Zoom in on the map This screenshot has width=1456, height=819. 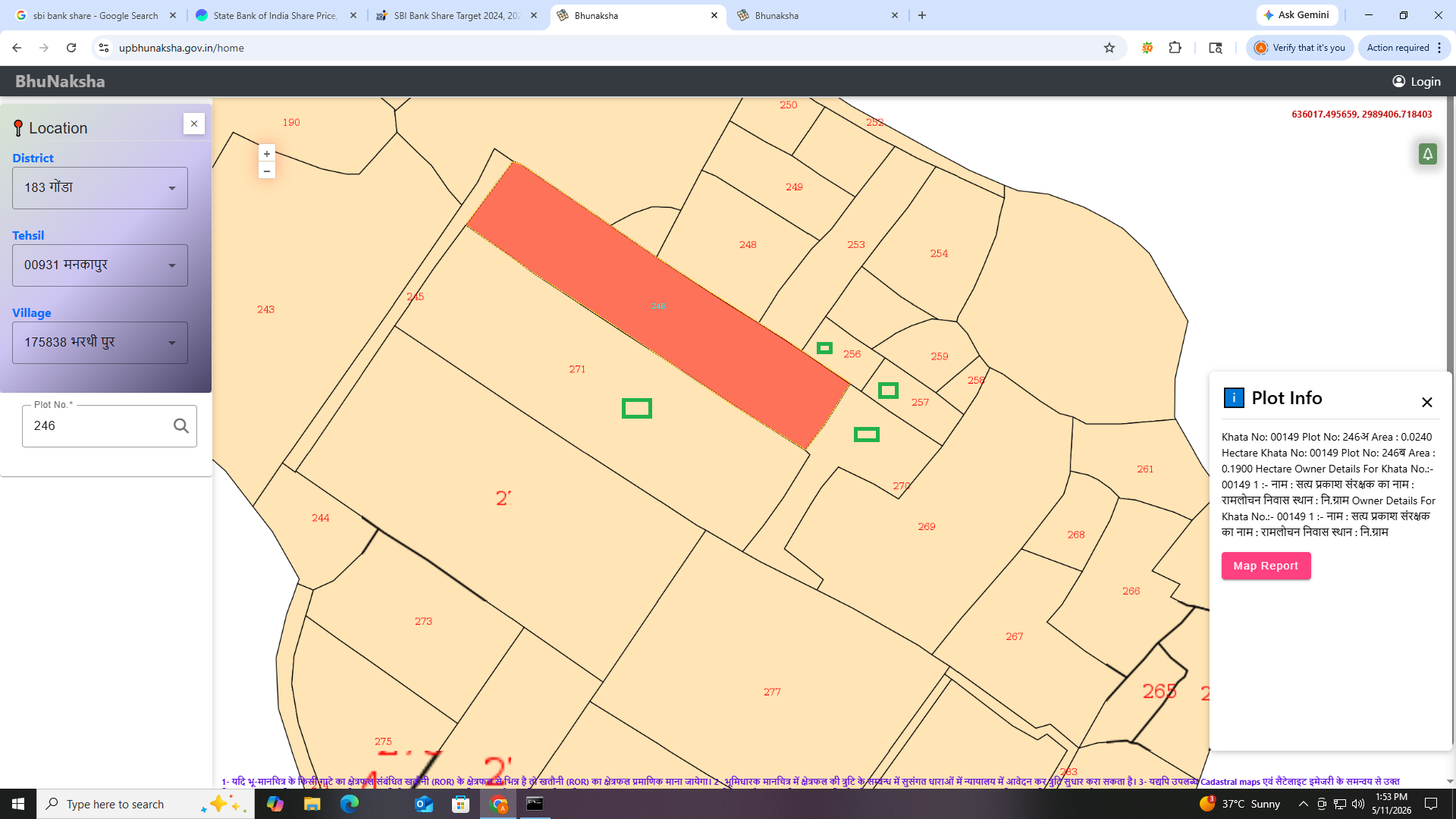click(267, 154)
